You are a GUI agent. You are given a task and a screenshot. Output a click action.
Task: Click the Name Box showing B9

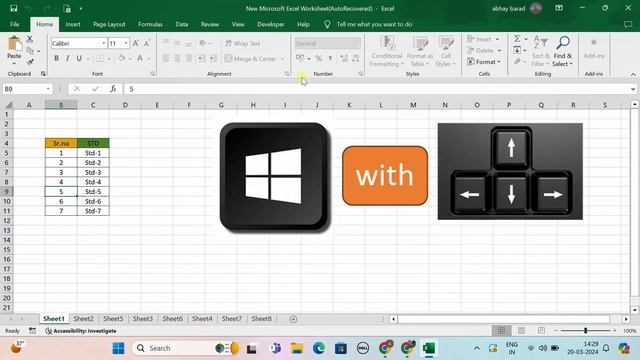coord(27,89)
